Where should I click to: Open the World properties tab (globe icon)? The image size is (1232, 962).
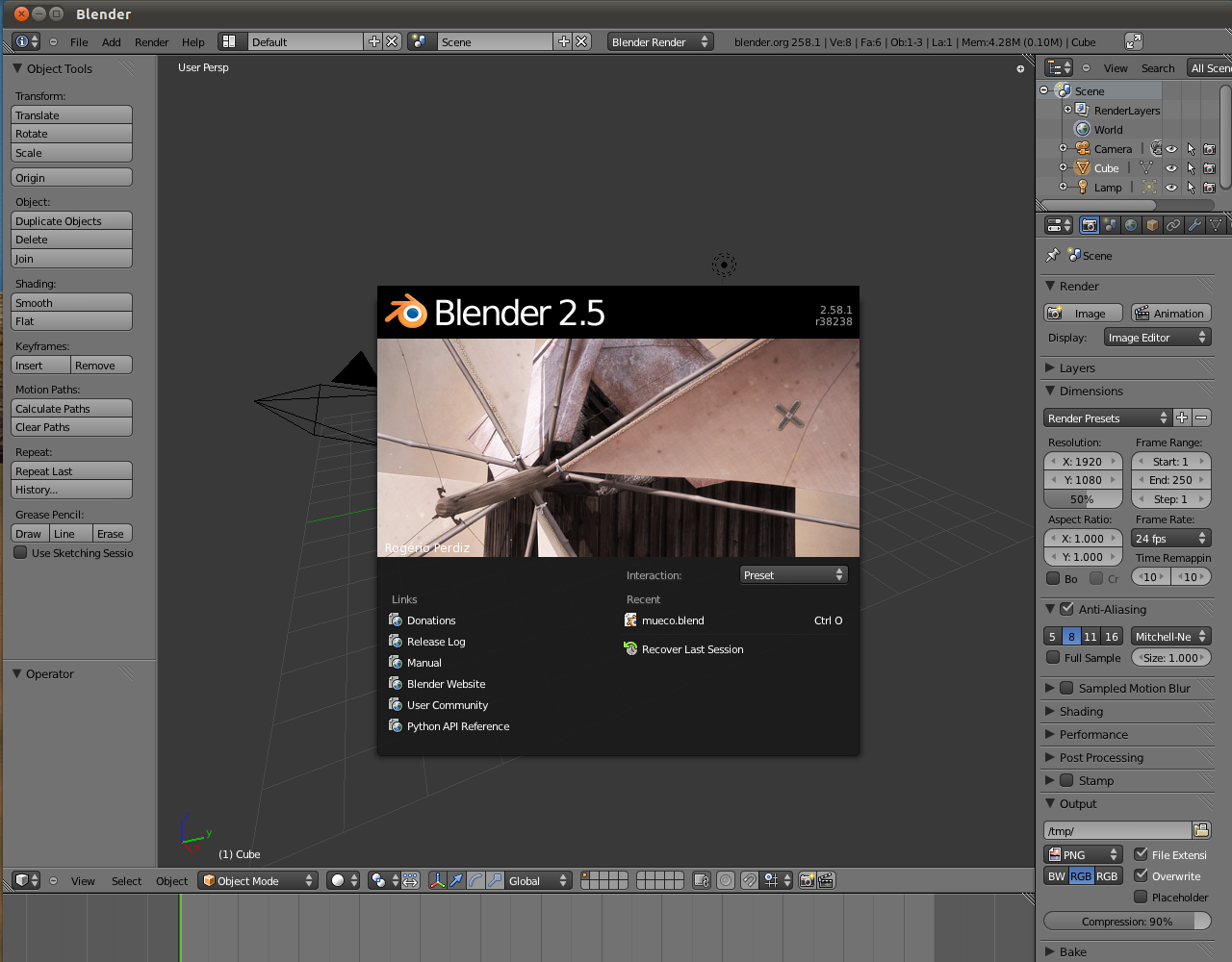click(x=1131, y=225)
